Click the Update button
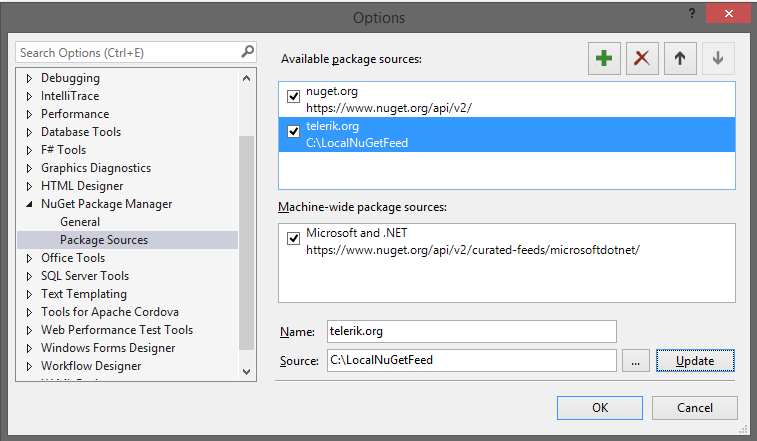Viewport: 757px width, 441px height. click(x=695, y=361)
